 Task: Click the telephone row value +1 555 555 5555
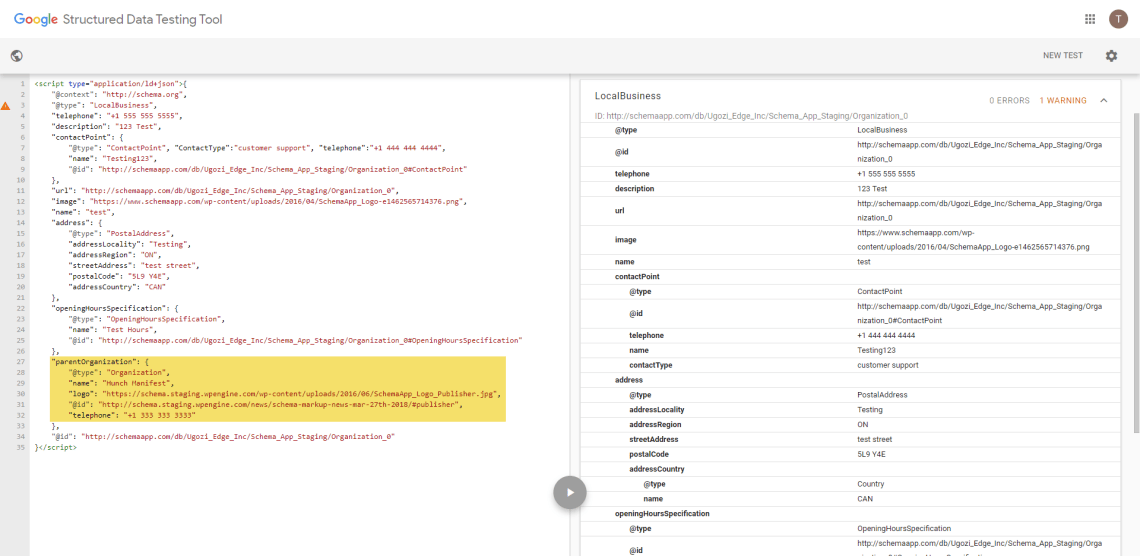pos(886,174)
